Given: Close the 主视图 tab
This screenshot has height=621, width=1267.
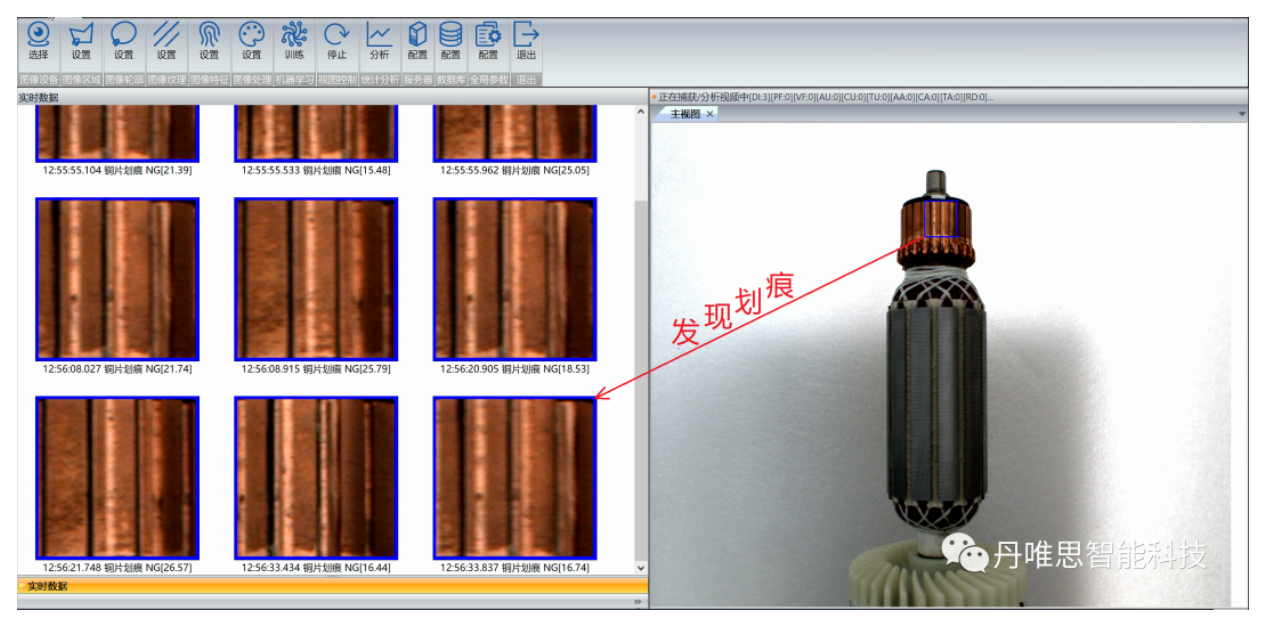Looking at the screenshot, I should (x=710, y=114).
